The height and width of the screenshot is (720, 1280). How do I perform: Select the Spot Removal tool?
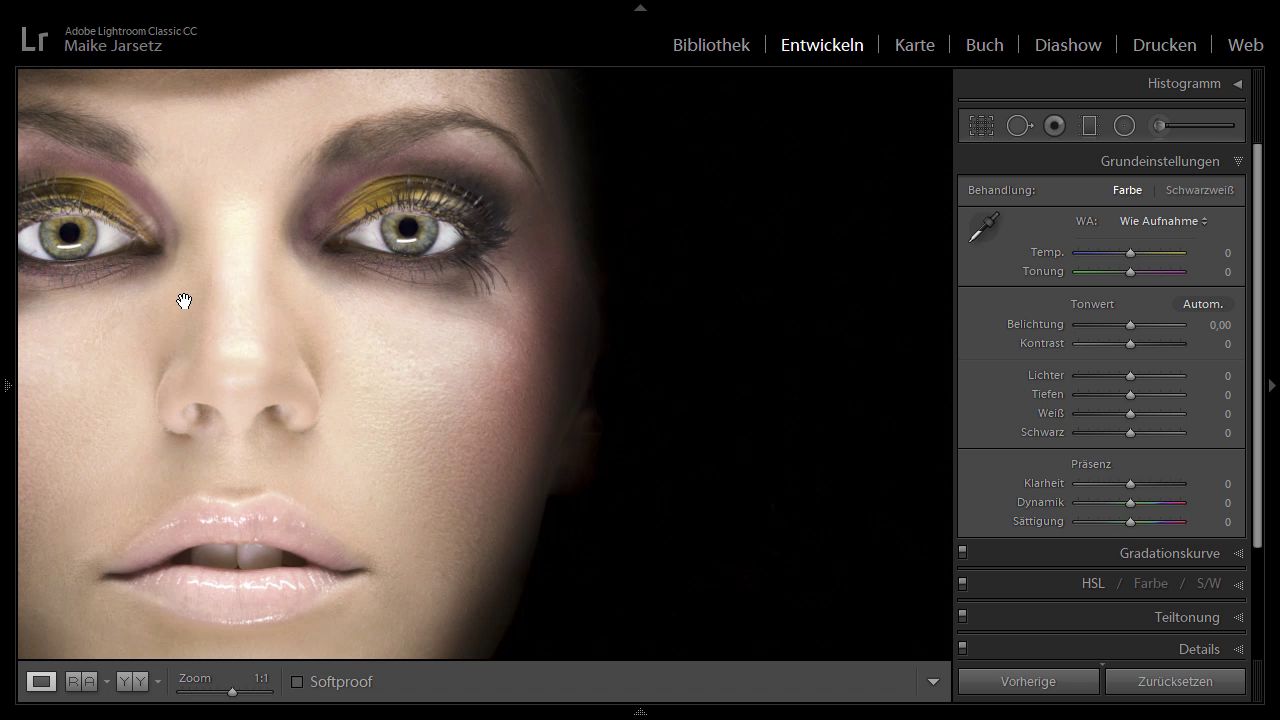[x=1019, y=125]
